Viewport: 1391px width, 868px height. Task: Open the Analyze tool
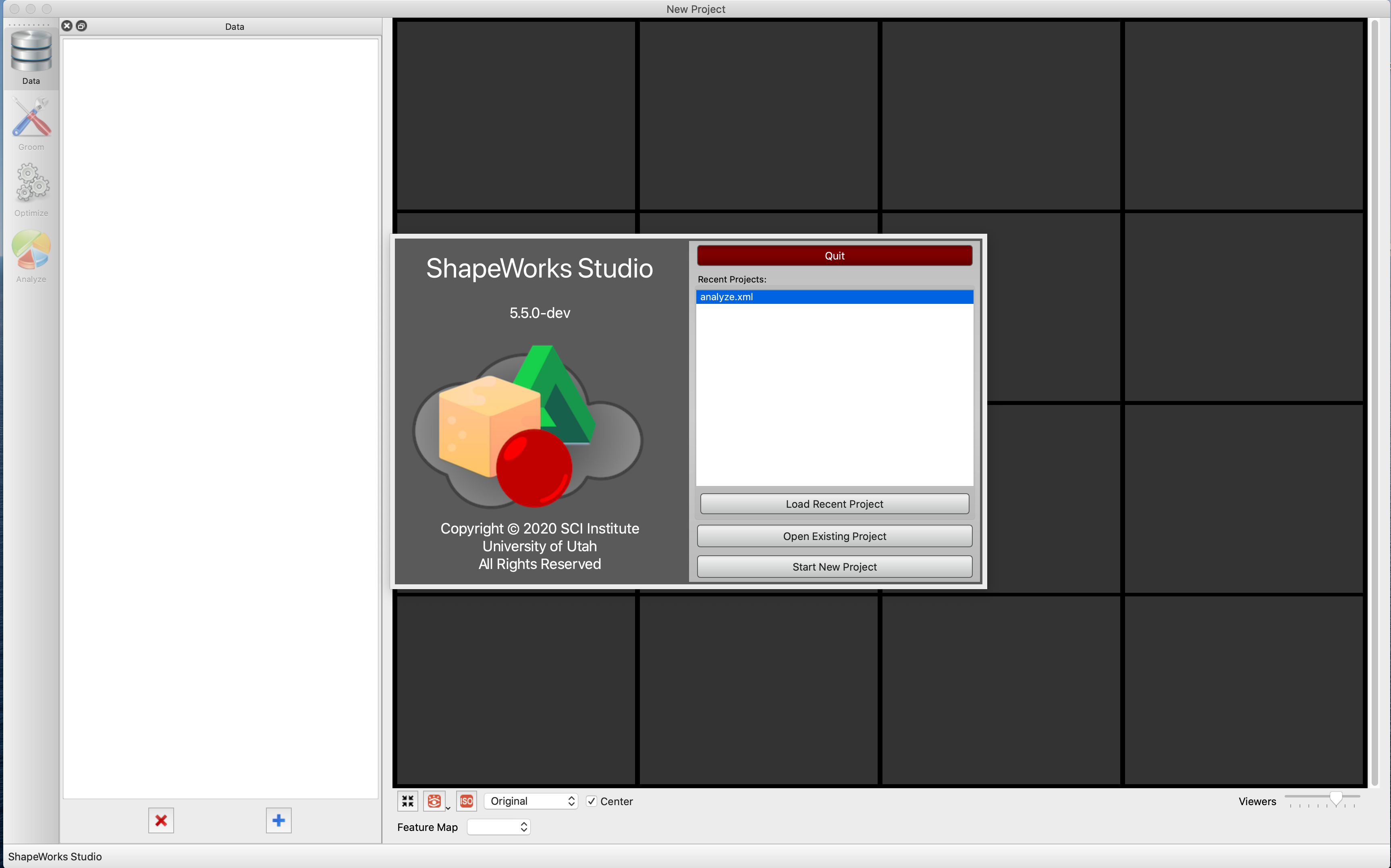pos(31,255)
